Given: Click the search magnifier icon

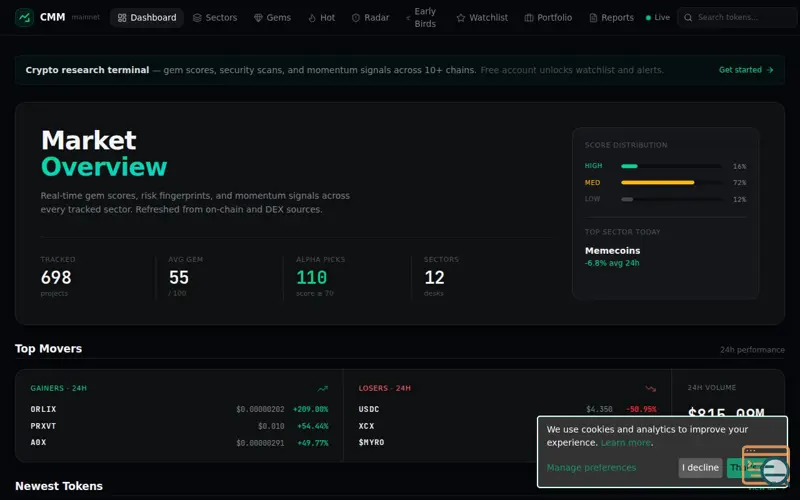Looking at the screenshot, I should click(x=688, y=17).
